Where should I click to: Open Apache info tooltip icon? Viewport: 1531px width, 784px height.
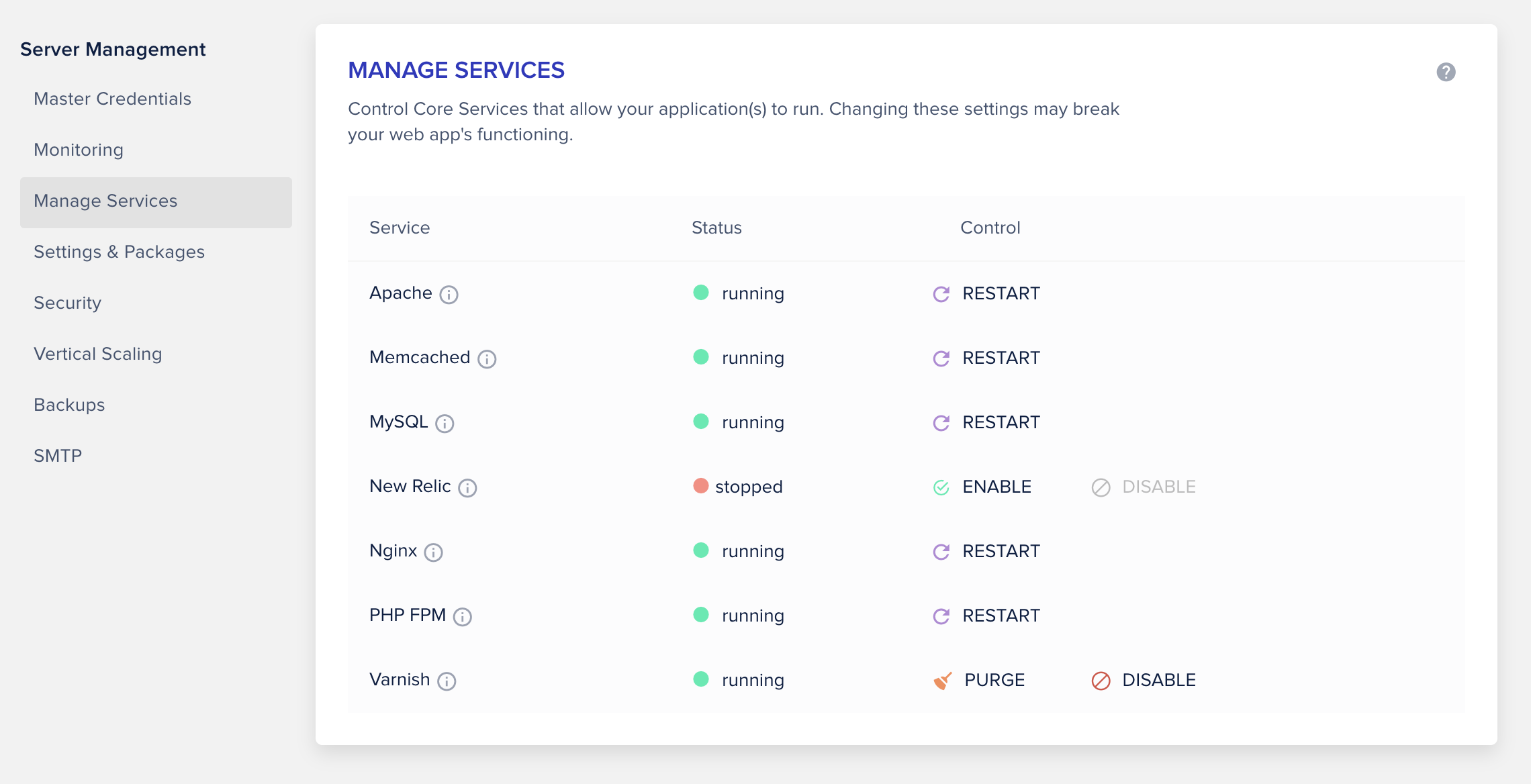(449, 295)
